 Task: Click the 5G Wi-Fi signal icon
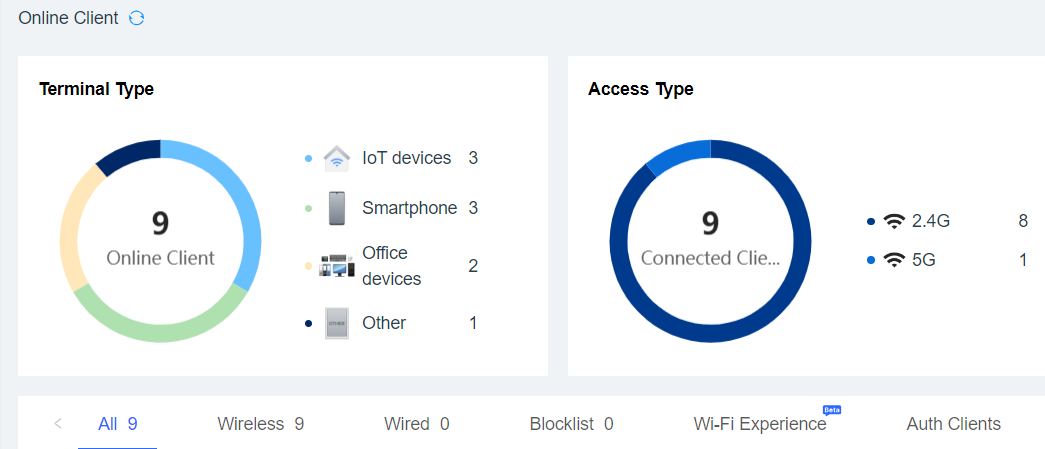[894, 260]
